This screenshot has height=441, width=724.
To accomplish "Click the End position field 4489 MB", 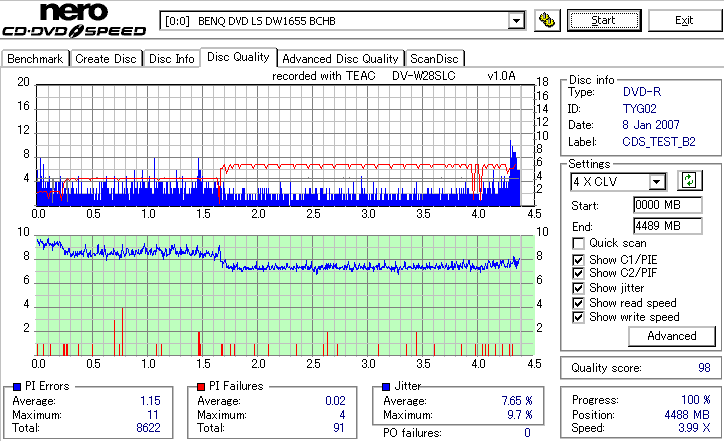I will click(668, 226).
